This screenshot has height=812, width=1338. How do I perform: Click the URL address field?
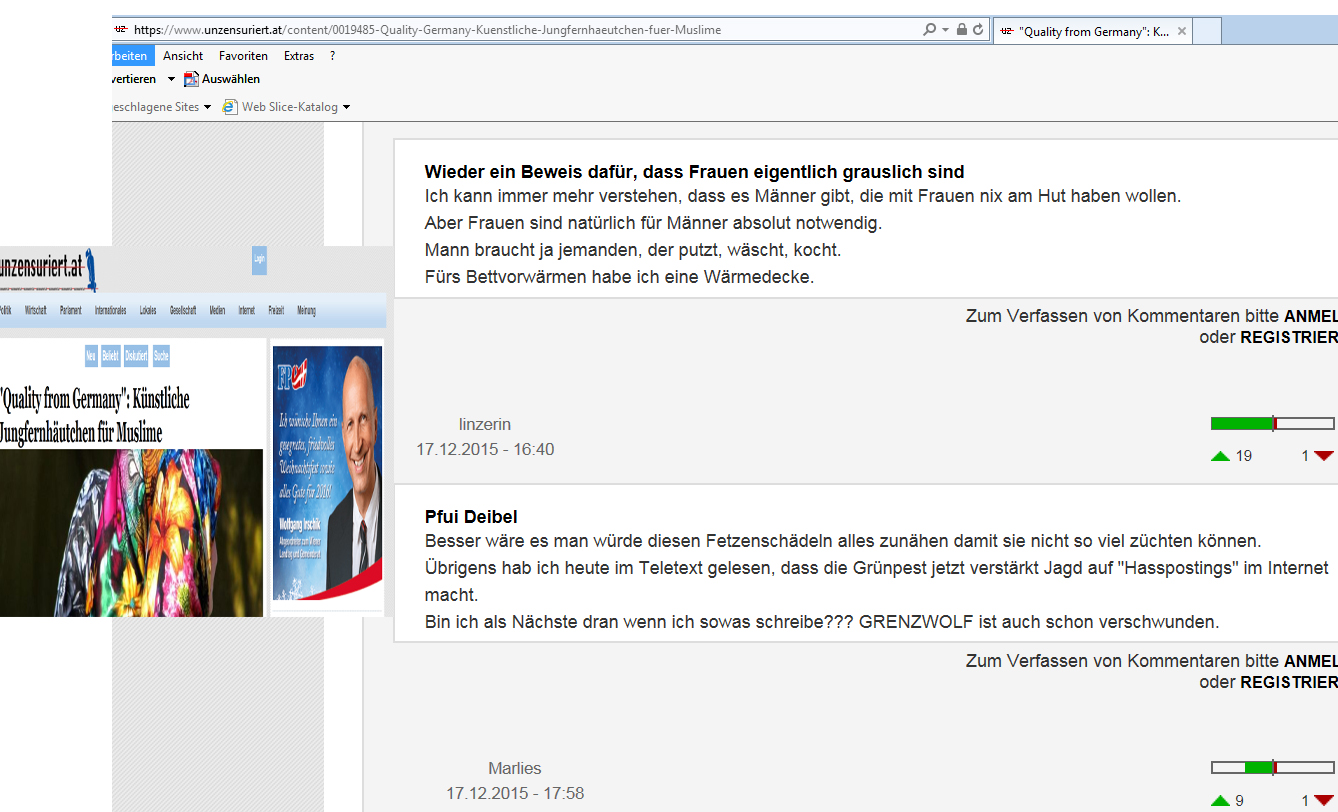pyautogui.click(x=500, y=30)
